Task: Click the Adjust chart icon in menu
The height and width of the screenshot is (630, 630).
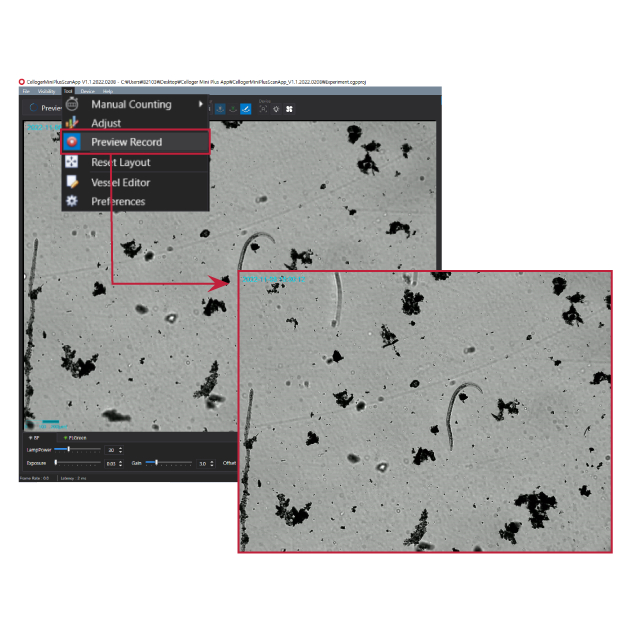Action: (72, 123)
